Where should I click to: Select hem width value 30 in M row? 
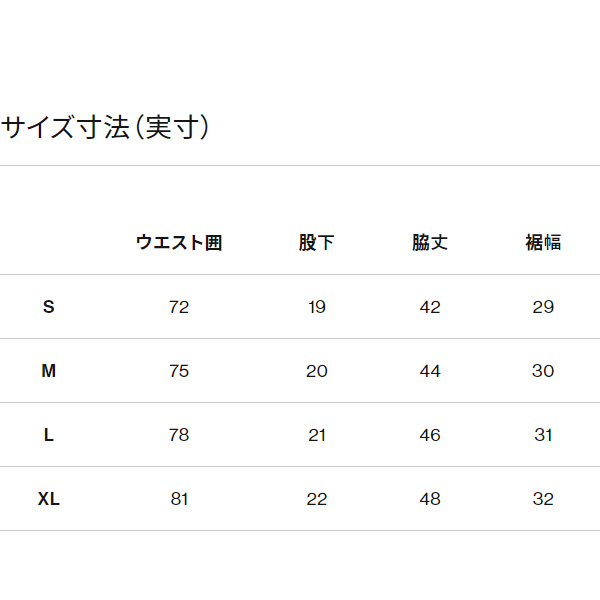[x=543, y=371]
